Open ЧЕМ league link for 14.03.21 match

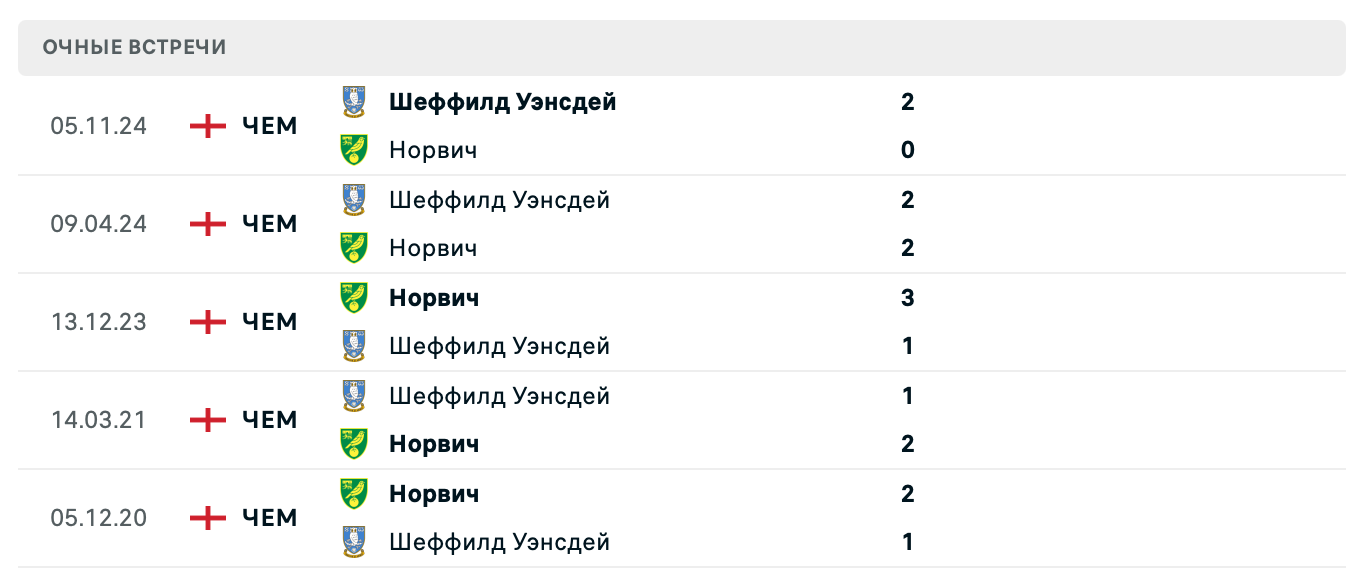(270, 420)
